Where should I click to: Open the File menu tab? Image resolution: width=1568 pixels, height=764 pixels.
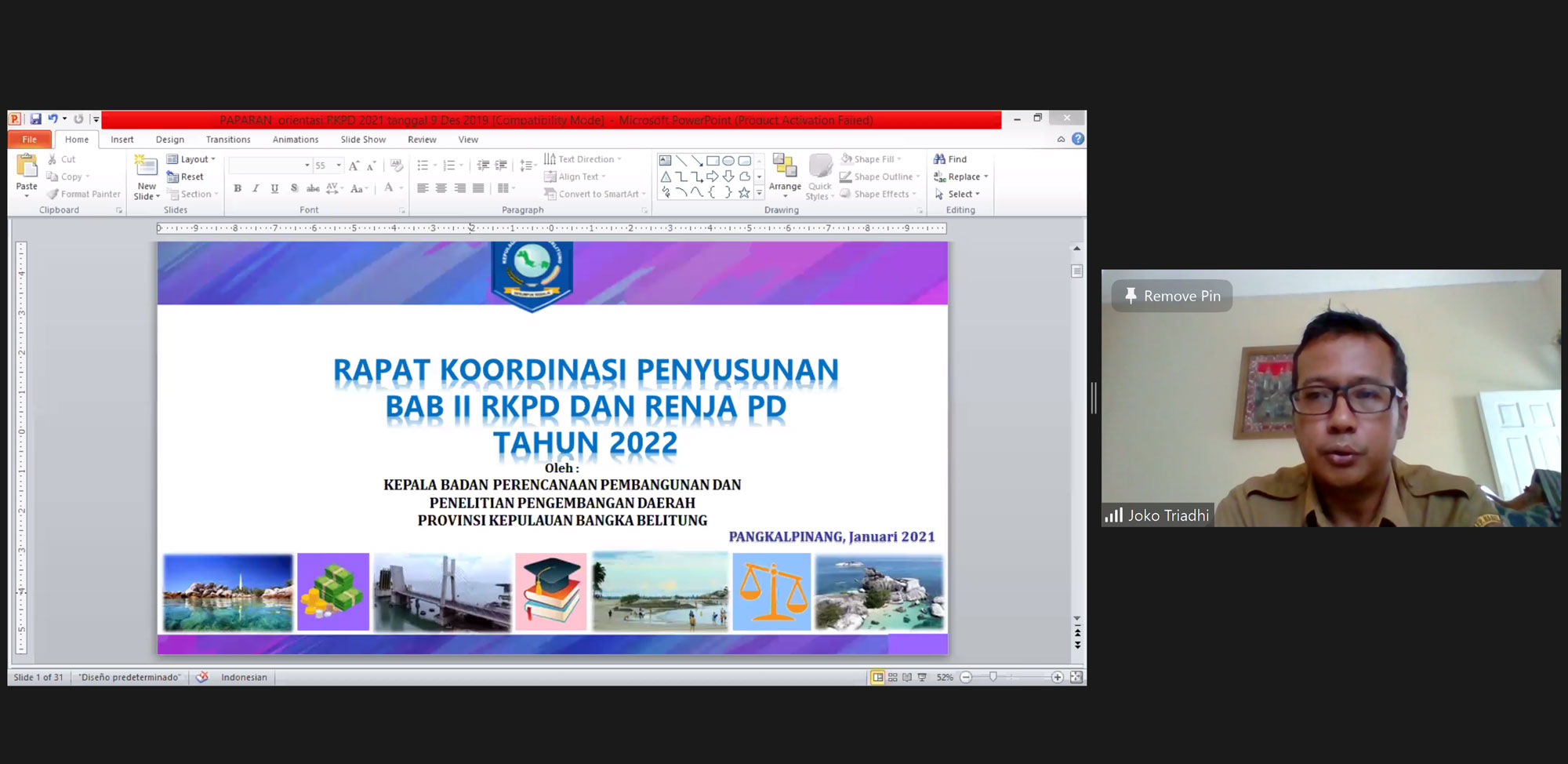tap(30, 140)
